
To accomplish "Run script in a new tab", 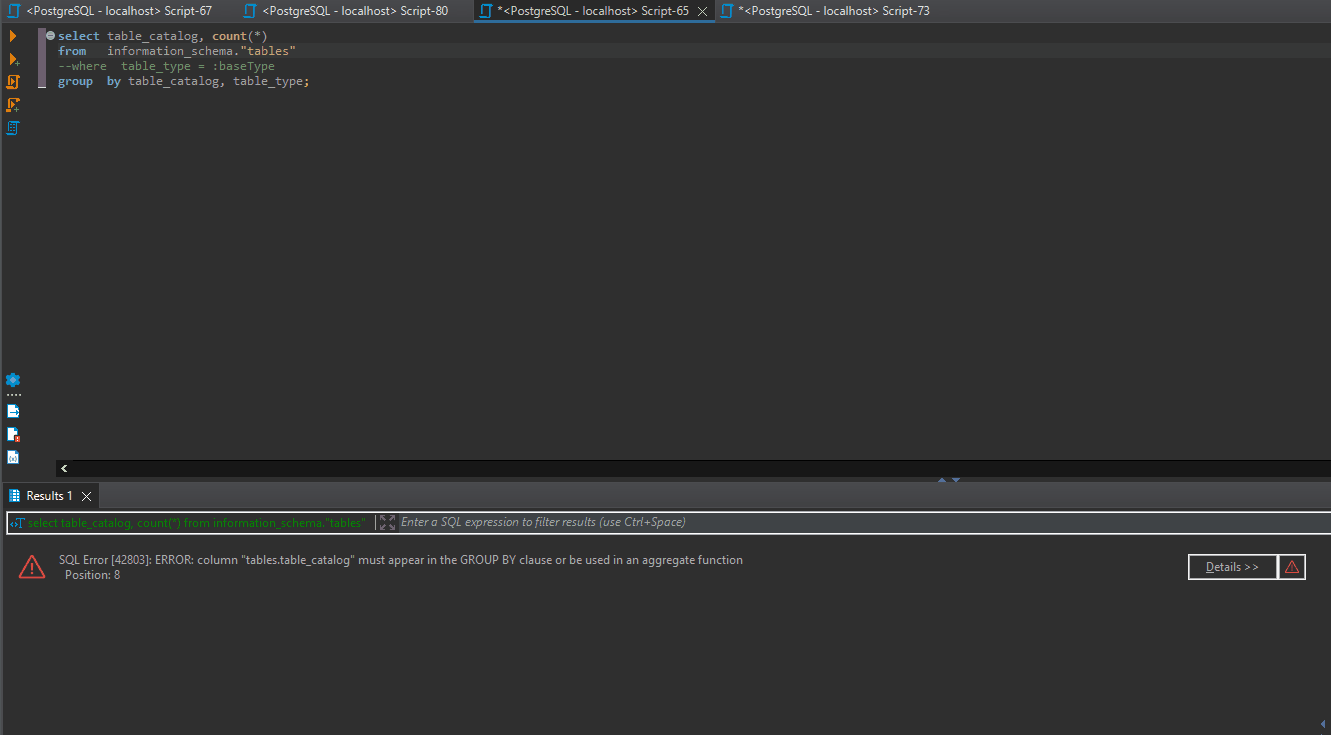I will (12, 104).
